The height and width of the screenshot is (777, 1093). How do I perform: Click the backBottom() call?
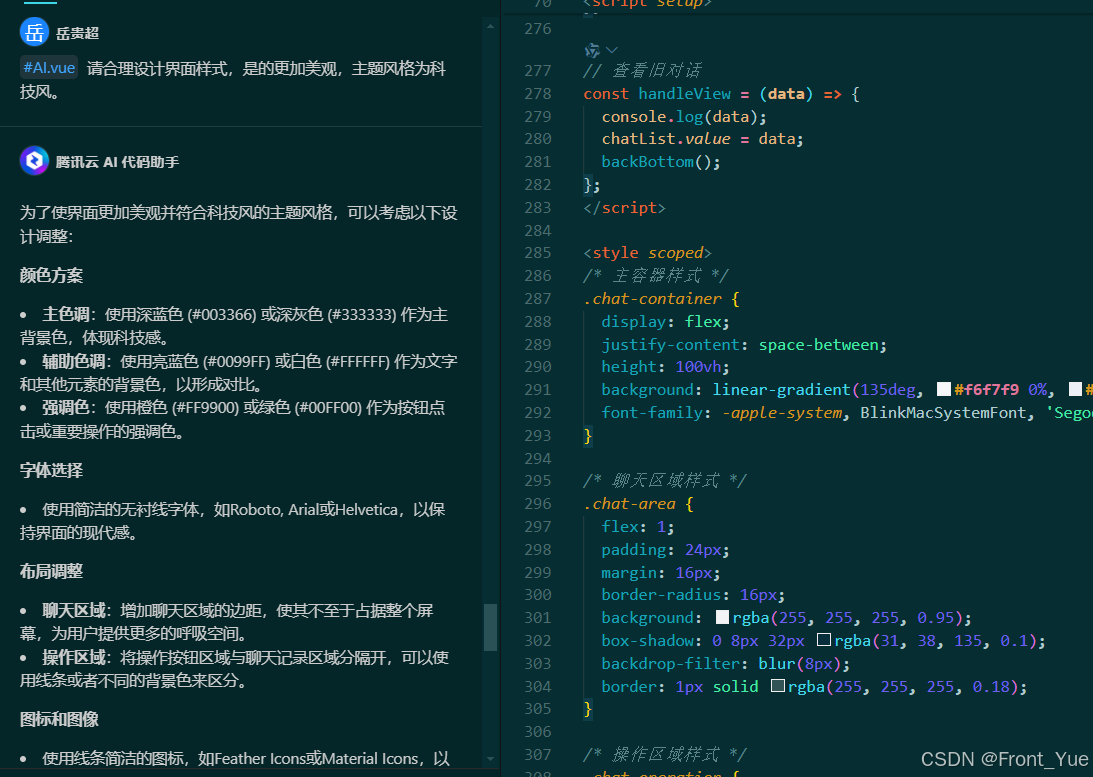coord(661,162)
